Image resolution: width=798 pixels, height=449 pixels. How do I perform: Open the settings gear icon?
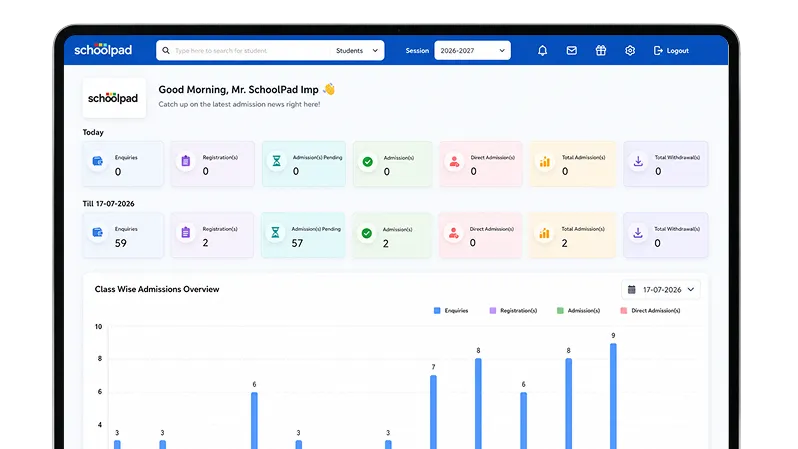click(x=630, y=50)
